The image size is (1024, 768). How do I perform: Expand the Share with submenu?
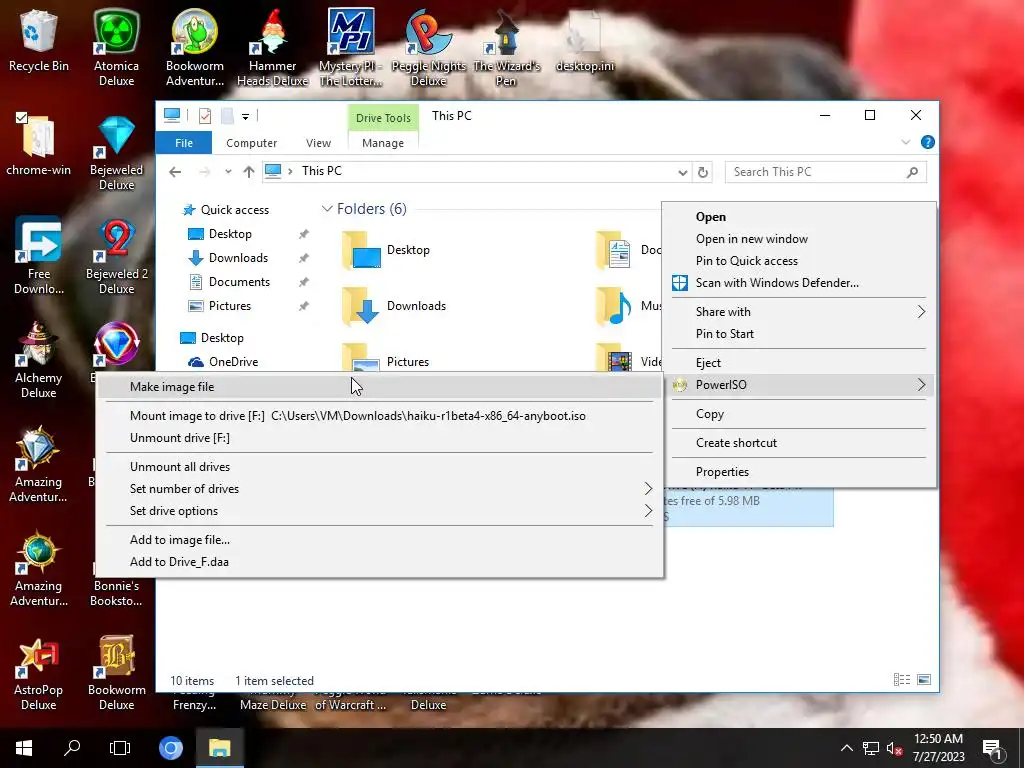point(921,312)
